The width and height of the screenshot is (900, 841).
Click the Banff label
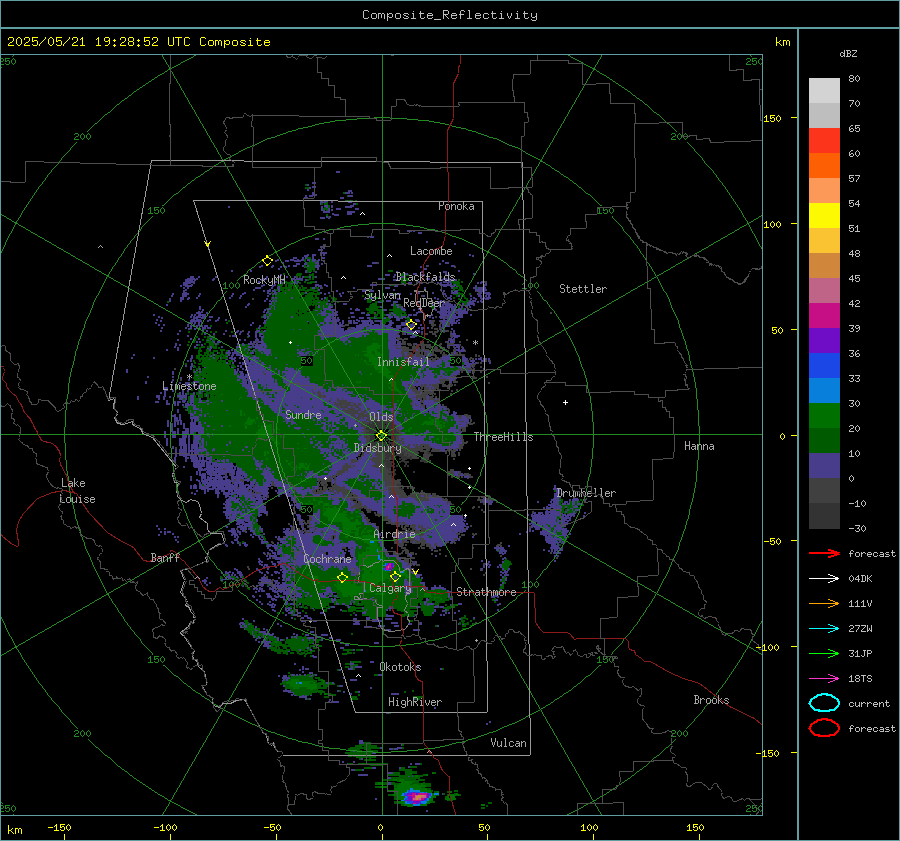[165, 557]
